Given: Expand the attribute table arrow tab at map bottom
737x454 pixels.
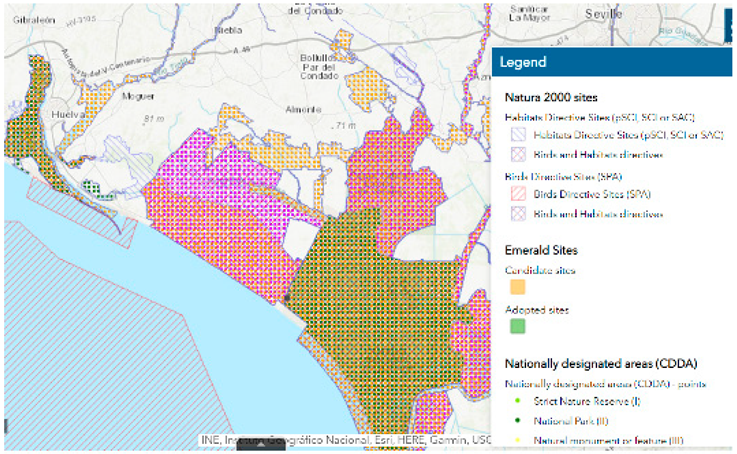Looking at the screenshot, I should tap(261, 446).
